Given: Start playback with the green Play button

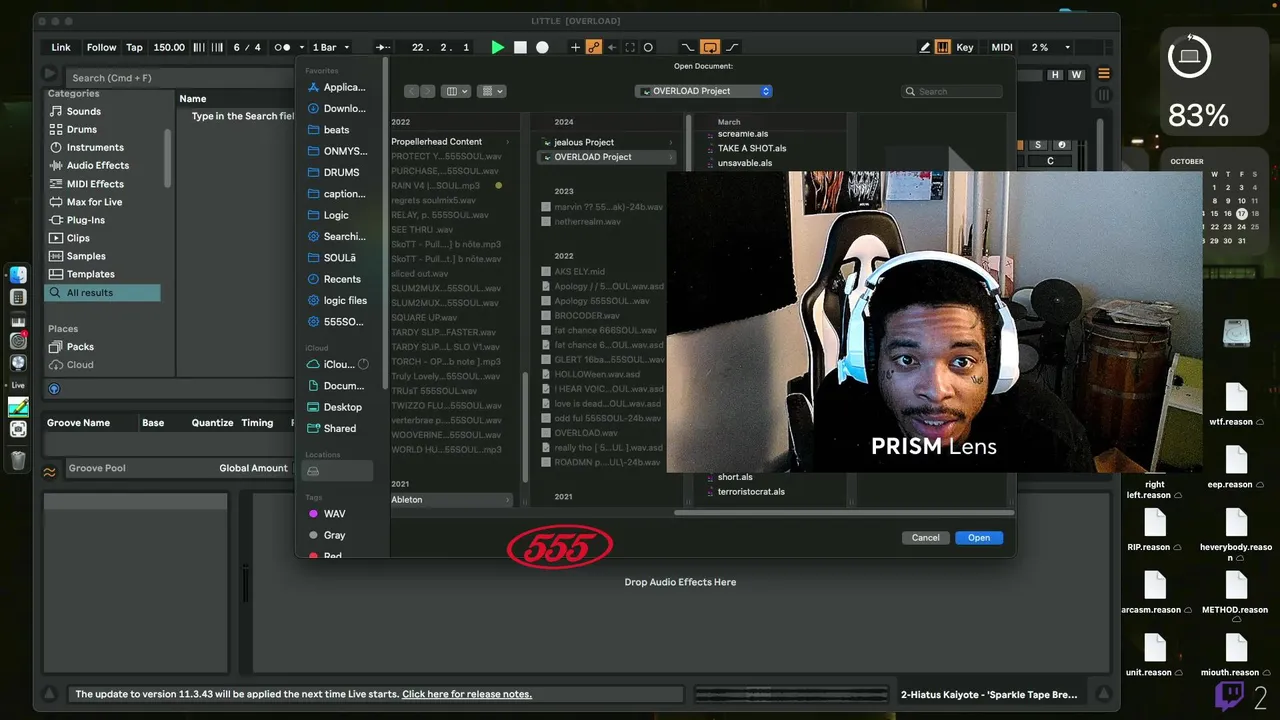Looking at the screenshot, I should click(498, 47).
